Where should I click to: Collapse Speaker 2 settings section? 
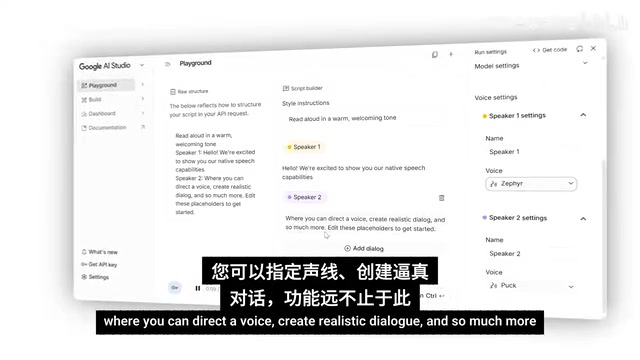(x=583, y=219)
